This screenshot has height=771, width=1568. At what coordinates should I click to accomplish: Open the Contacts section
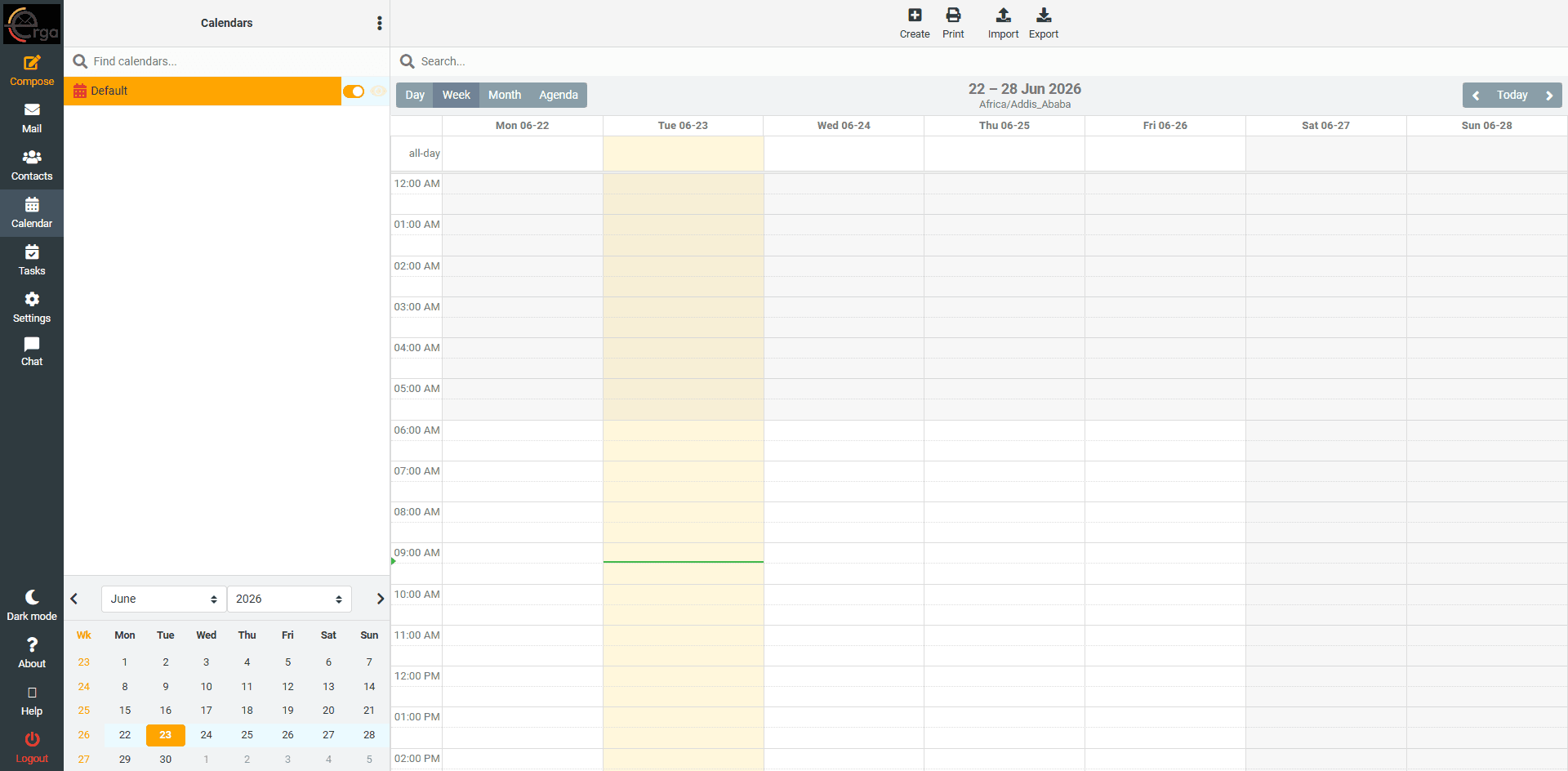point(32,166)
